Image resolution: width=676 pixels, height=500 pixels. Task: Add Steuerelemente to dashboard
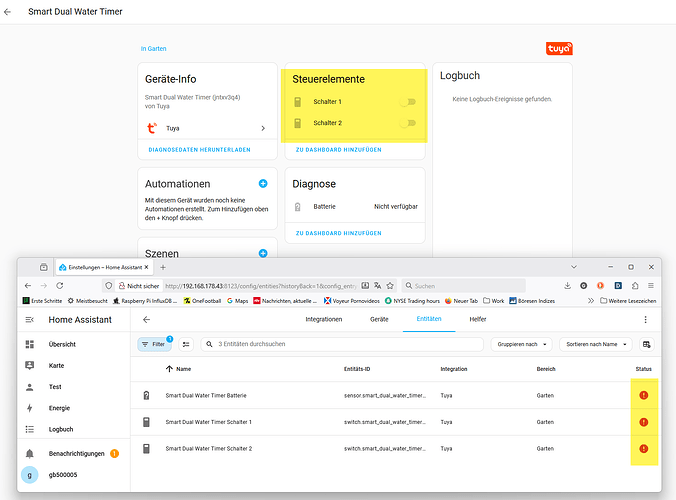[x=338, y=150]
